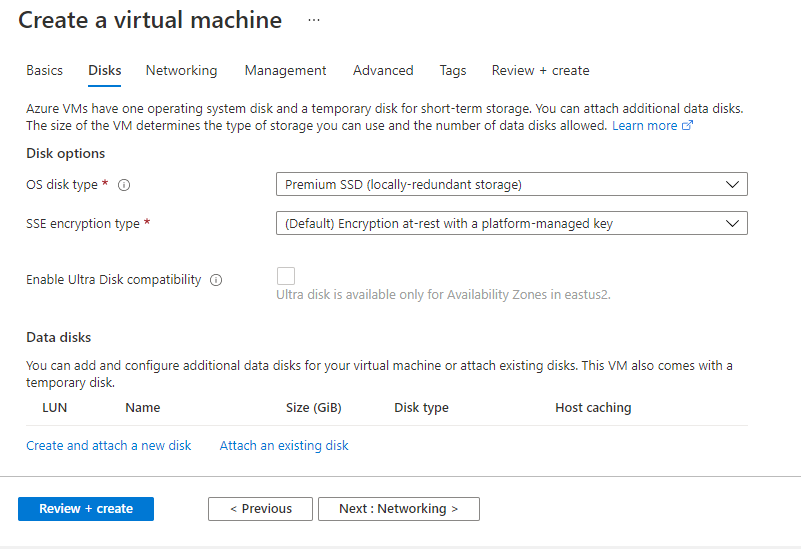
Task: Open the Management tab
Action: [x=285, y=71]
